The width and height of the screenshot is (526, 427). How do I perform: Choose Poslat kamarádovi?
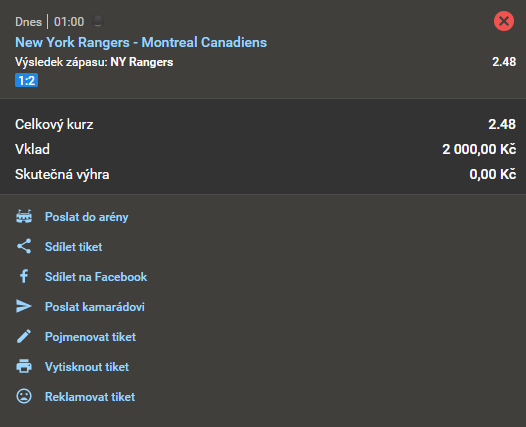[x=95, y=307]
